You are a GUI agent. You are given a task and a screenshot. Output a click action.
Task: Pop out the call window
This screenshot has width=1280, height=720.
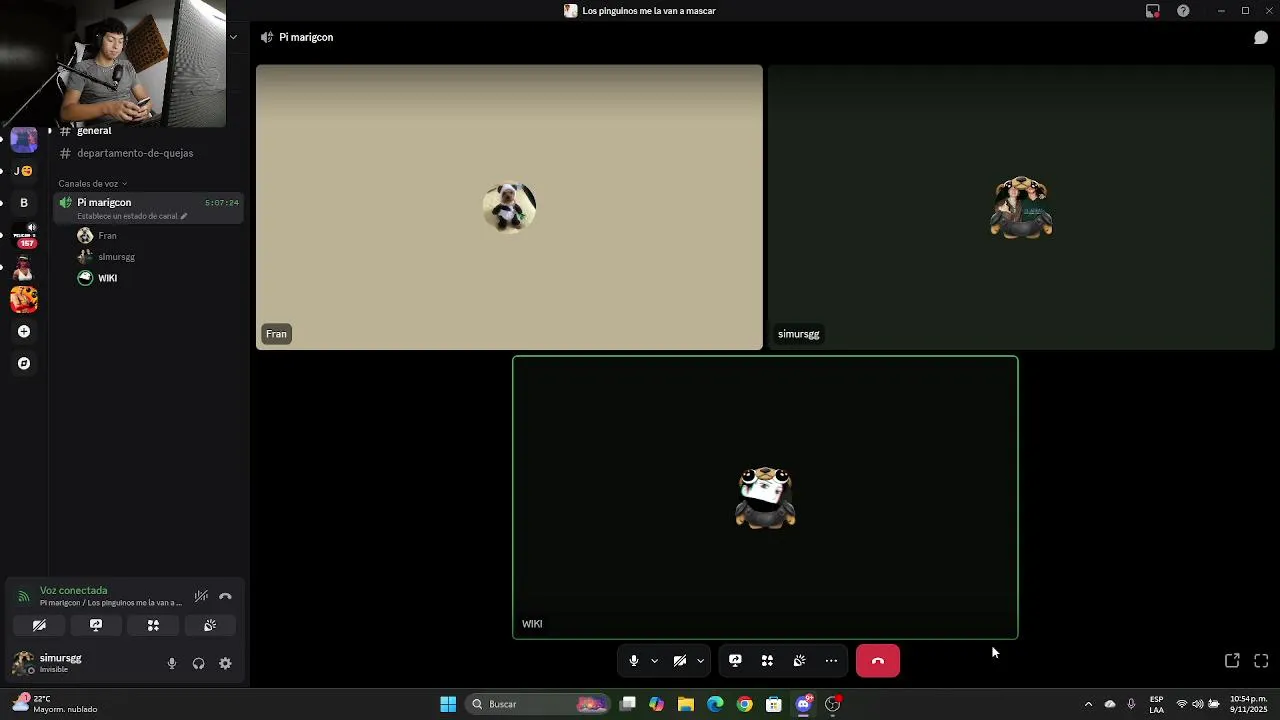1232,661
